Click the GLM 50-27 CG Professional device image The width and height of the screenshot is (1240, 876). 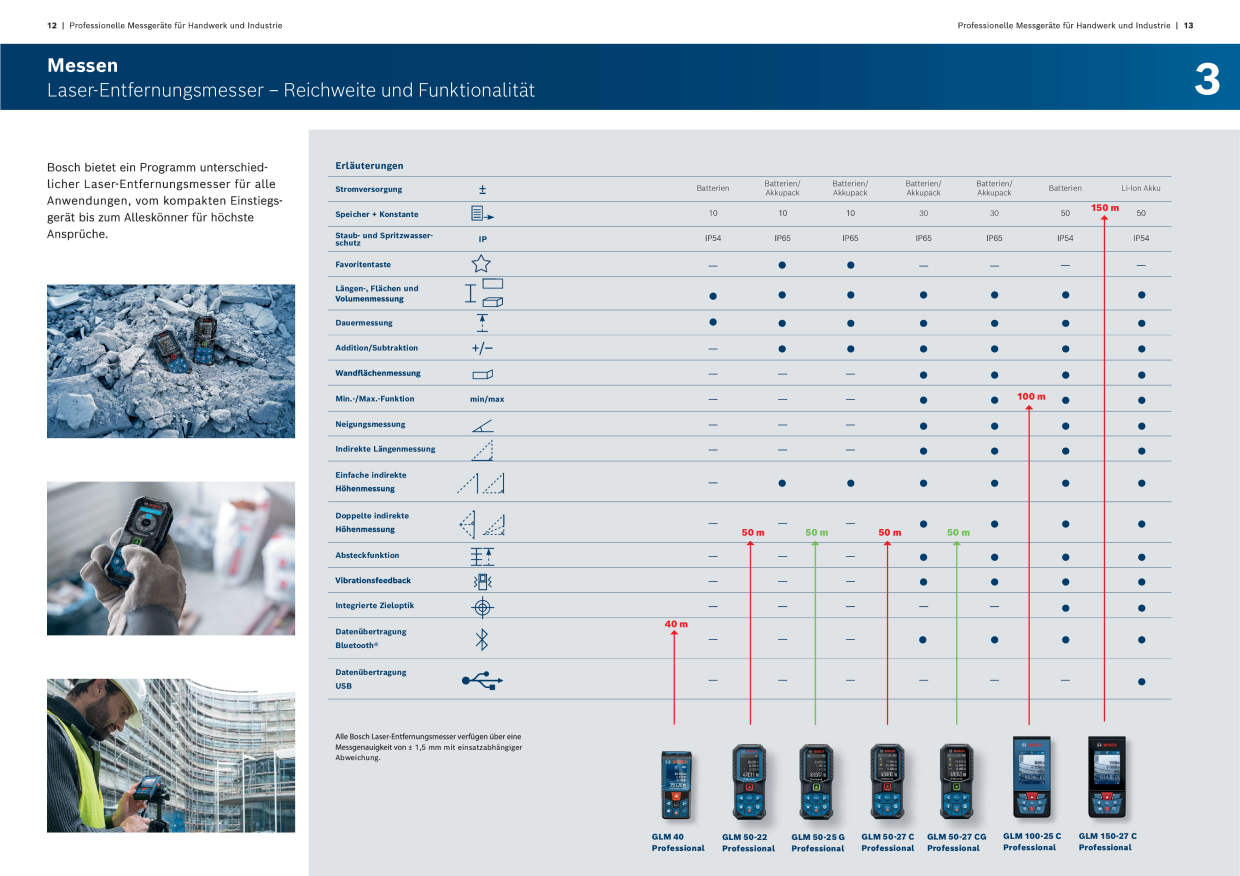[956, 782]
